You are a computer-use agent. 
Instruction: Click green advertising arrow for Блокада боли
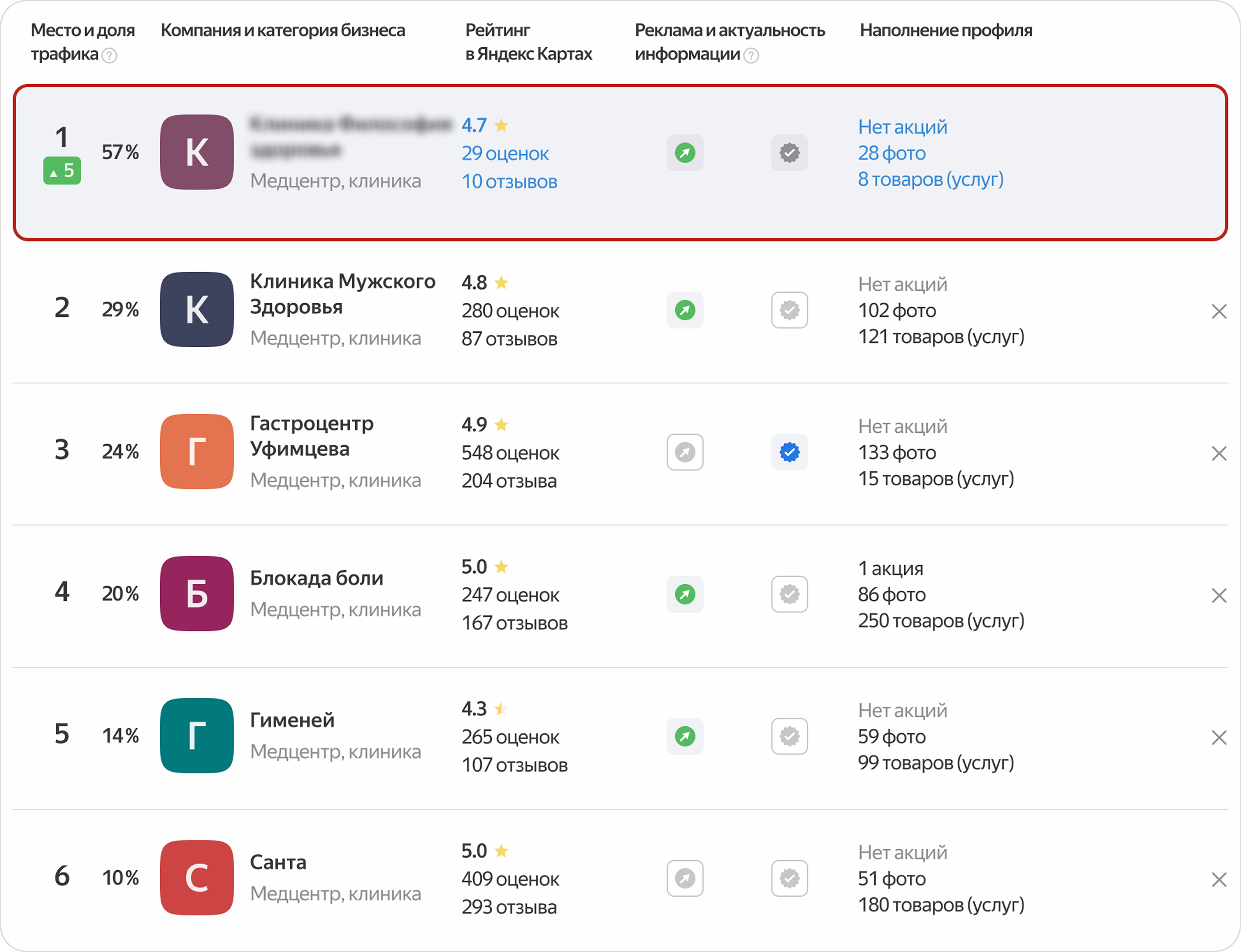[x=685, y=594]
